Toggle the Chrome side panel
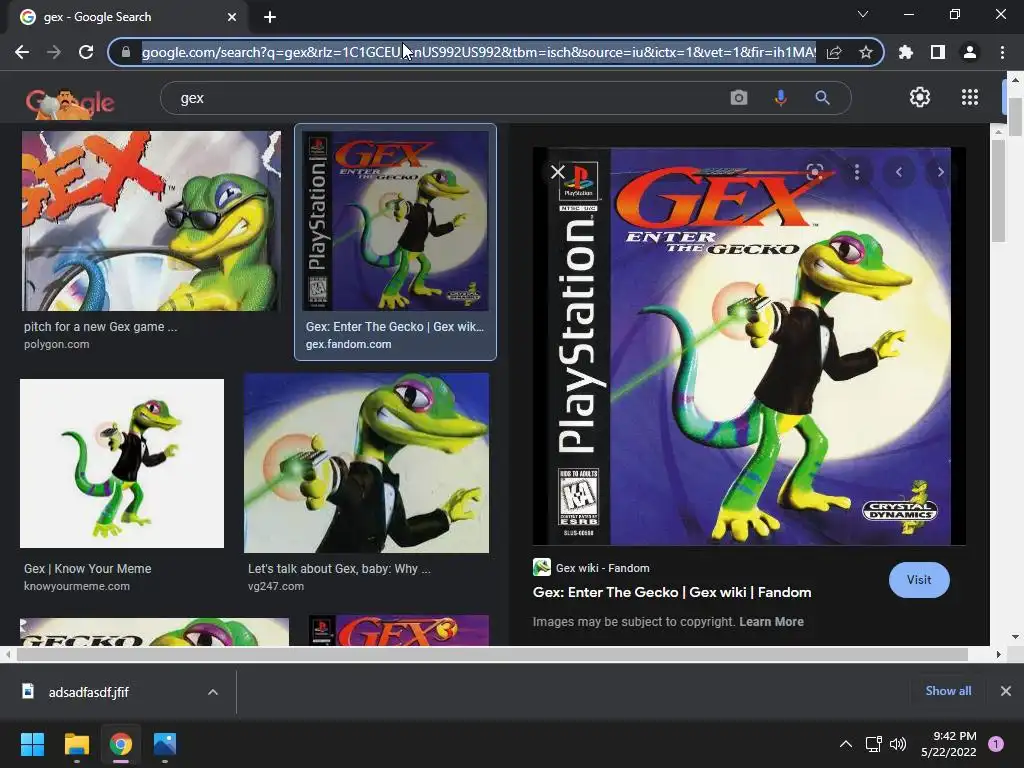The width and height of the screenshot is (1024, 768). 938,52
